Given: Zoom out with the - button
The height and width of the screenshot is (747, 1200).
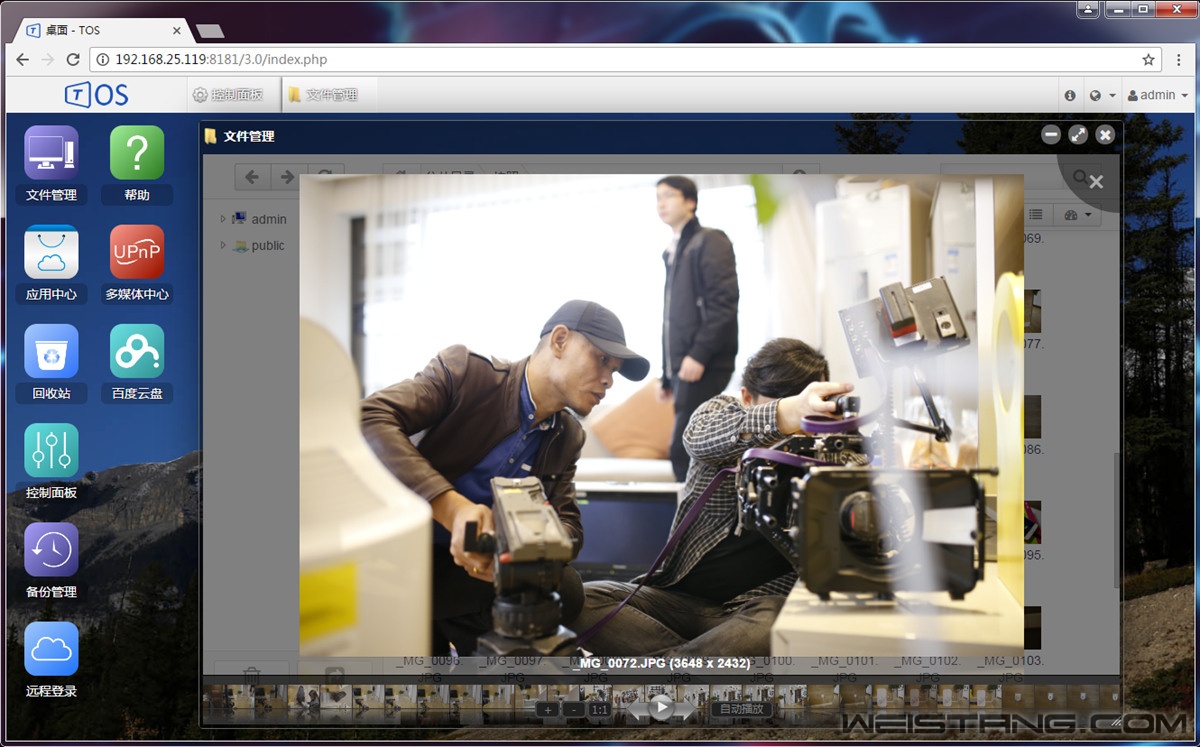Looking at the screenshot, I should coord(573,709).
